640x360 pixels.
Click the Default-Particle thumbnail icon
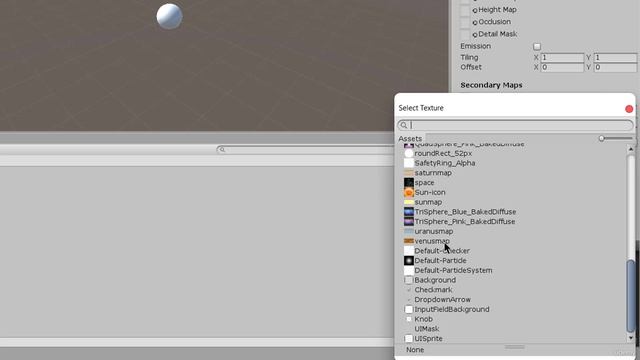409,261
